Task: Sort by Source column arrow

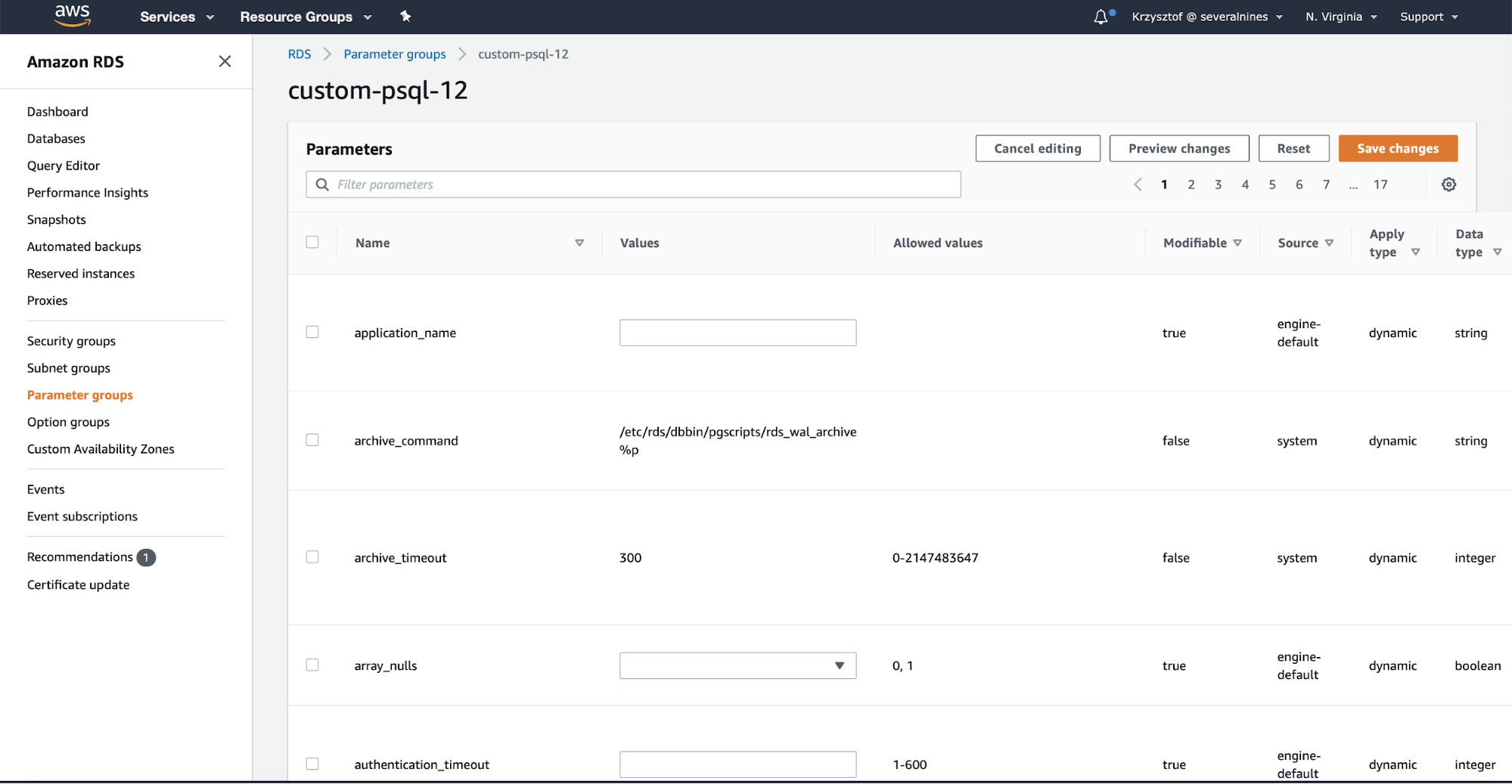Action: point(1329,243)
